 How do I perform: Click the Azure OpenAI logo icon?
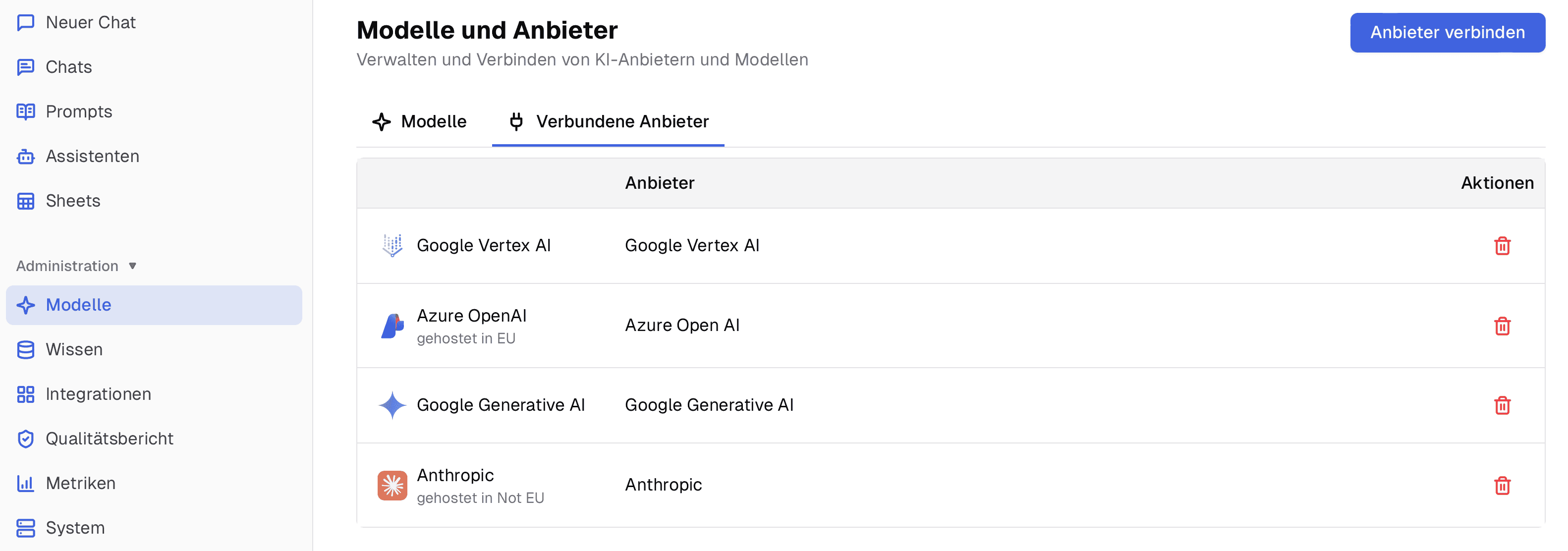pos(392,326)
